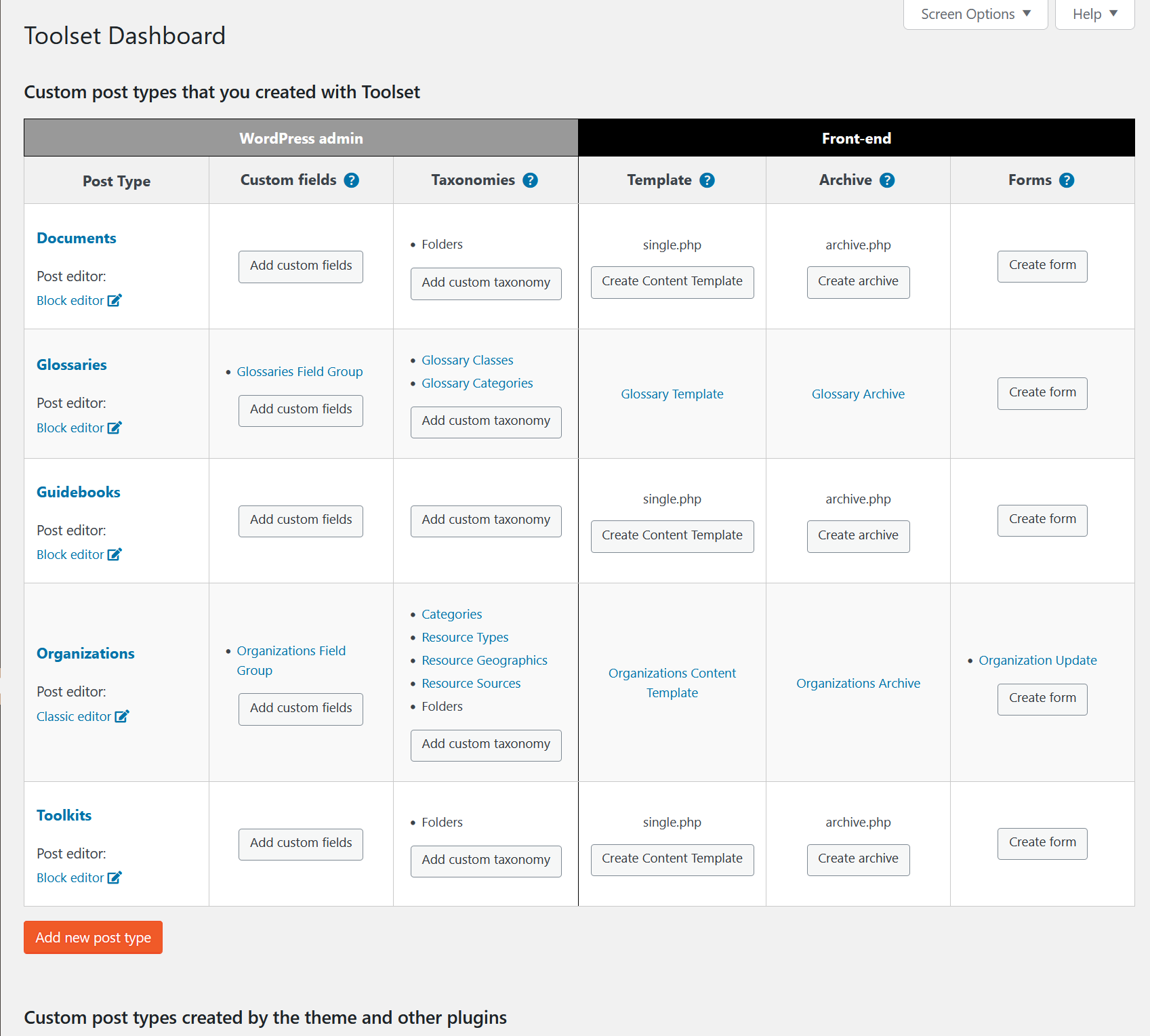The height and width of the screenshot is (1036, 1150).
Task: Open the Organizations Archive link
Action: (859, 684)
